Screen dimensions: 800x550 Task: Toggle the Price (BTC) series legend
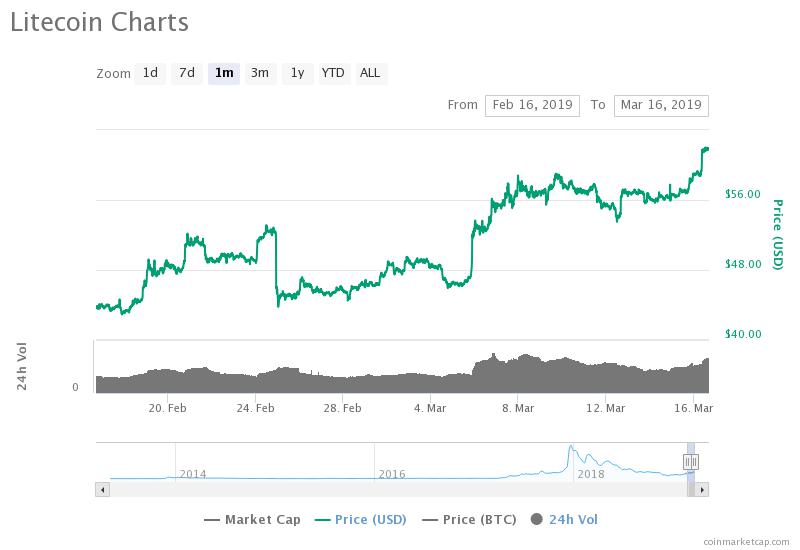coord(469,519)
